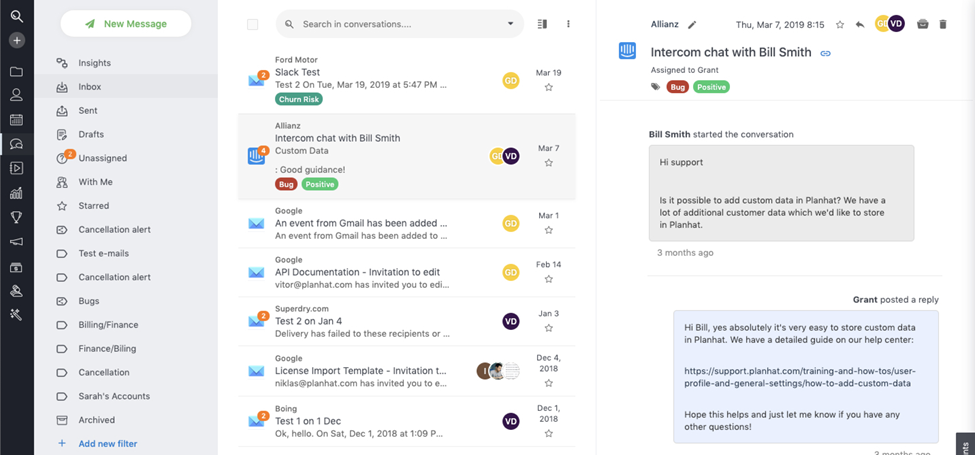Compose with the New Message button
Viewport: 975px width, 455px height.
(126, 24)
